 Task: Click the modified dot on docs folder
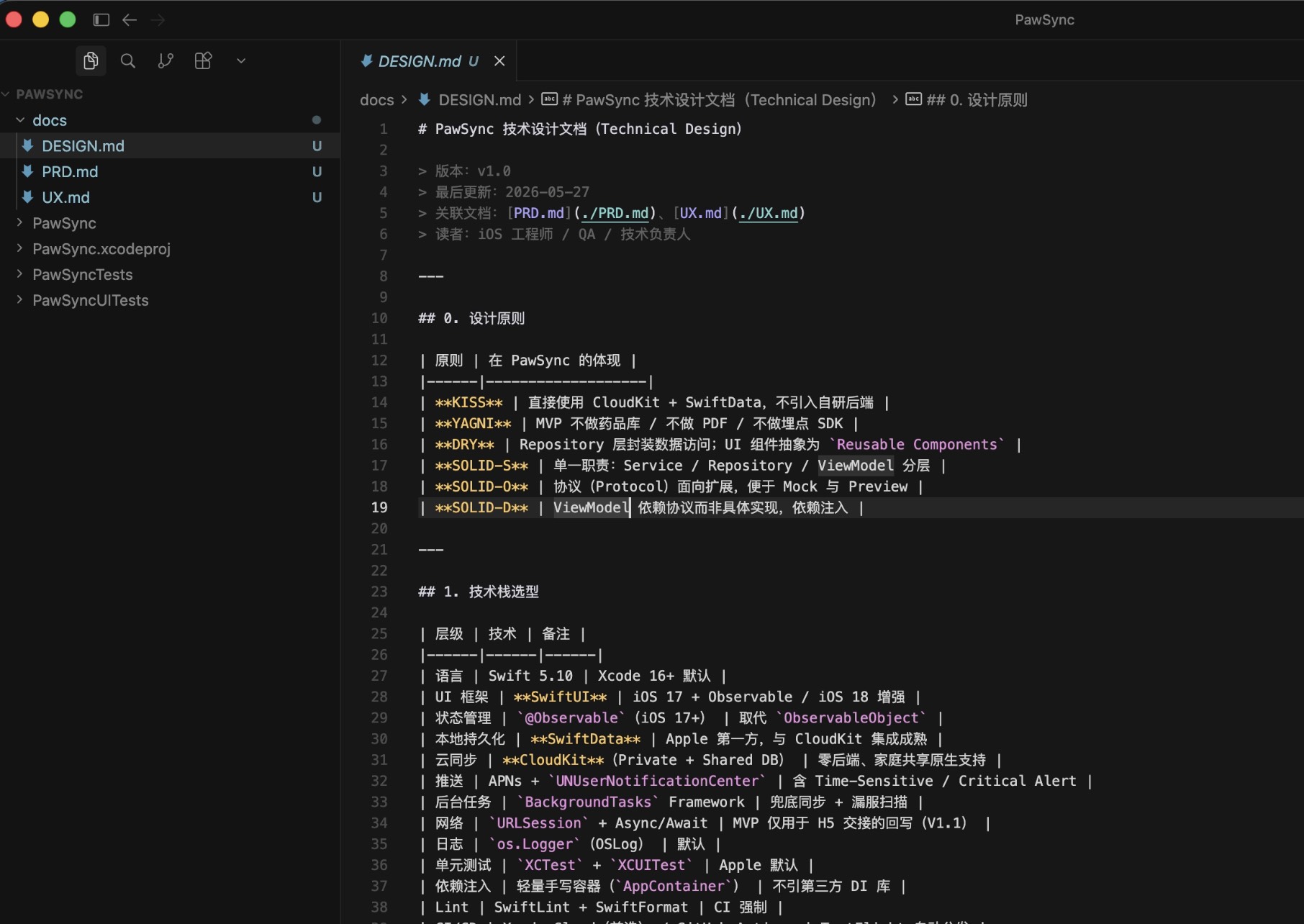(317, 120)
